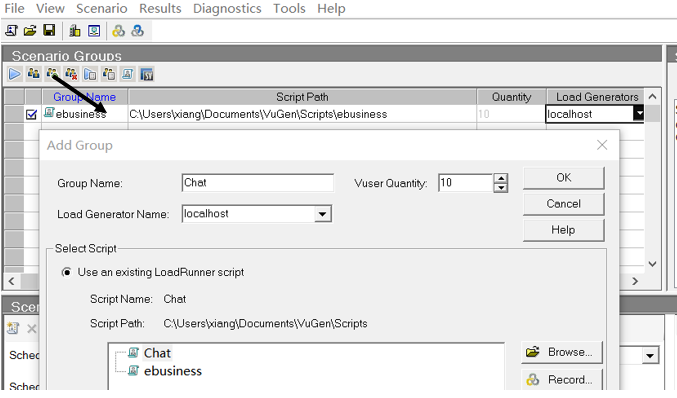The image size is (677, 398).
Task: Select Chat script in the script tree
Action: (x=157, y=353)
